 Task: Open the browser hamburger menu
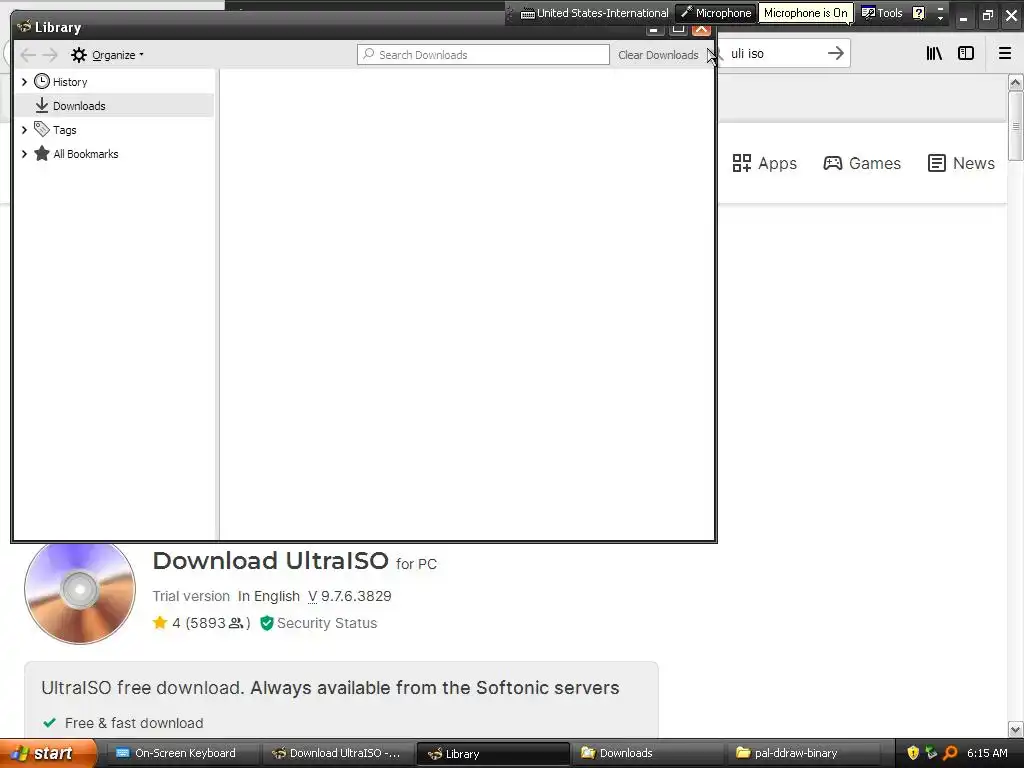(x=1005, y=54)
